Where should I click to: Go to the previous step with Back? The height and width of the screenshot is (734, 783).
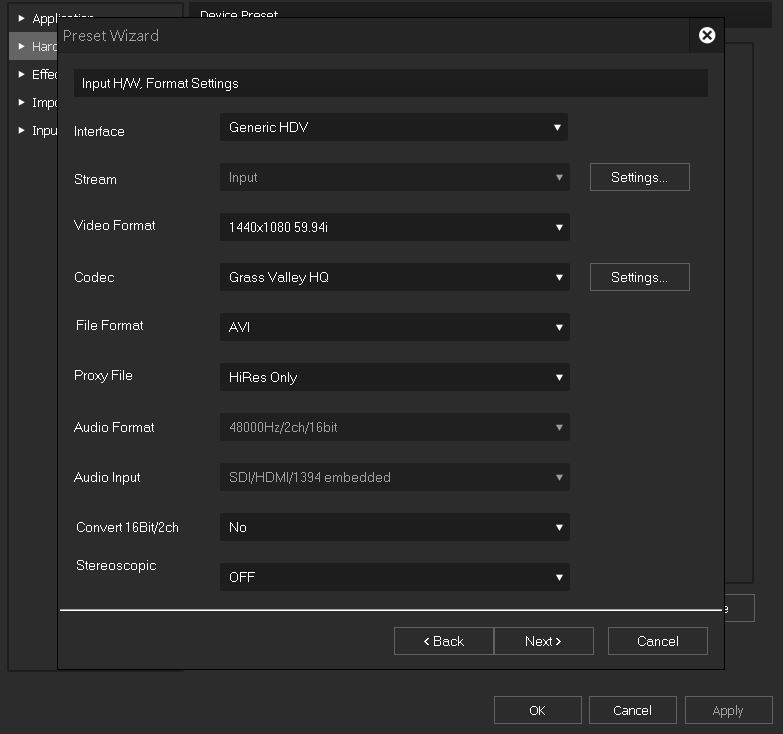[443, 641]
